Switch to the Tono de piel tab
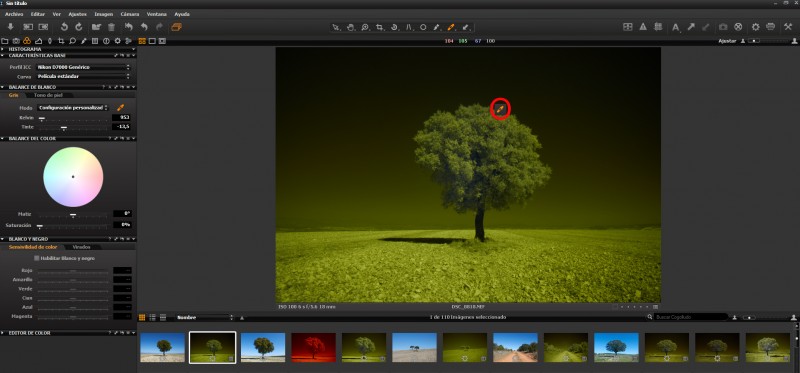 click(48, 95)
